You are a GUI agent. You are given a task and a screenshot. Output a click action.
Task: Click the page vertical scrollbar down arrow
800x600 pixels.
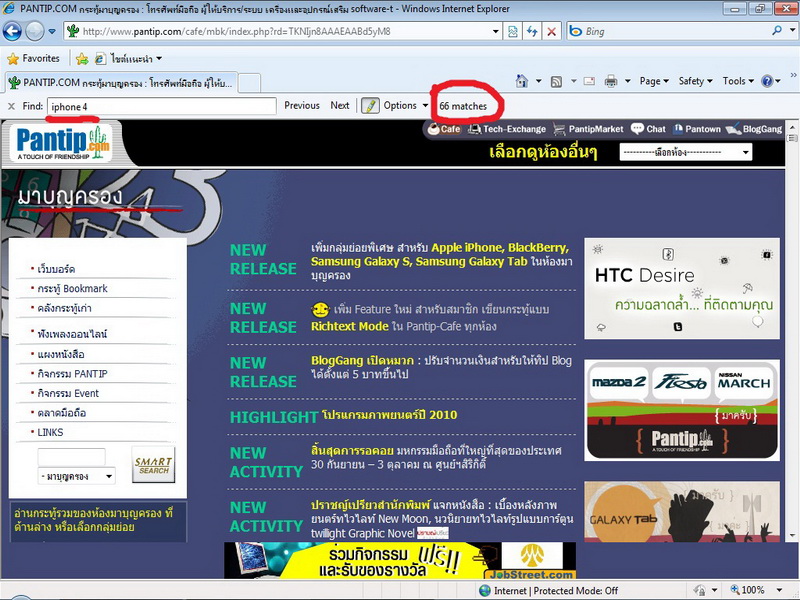click(792, 536)
